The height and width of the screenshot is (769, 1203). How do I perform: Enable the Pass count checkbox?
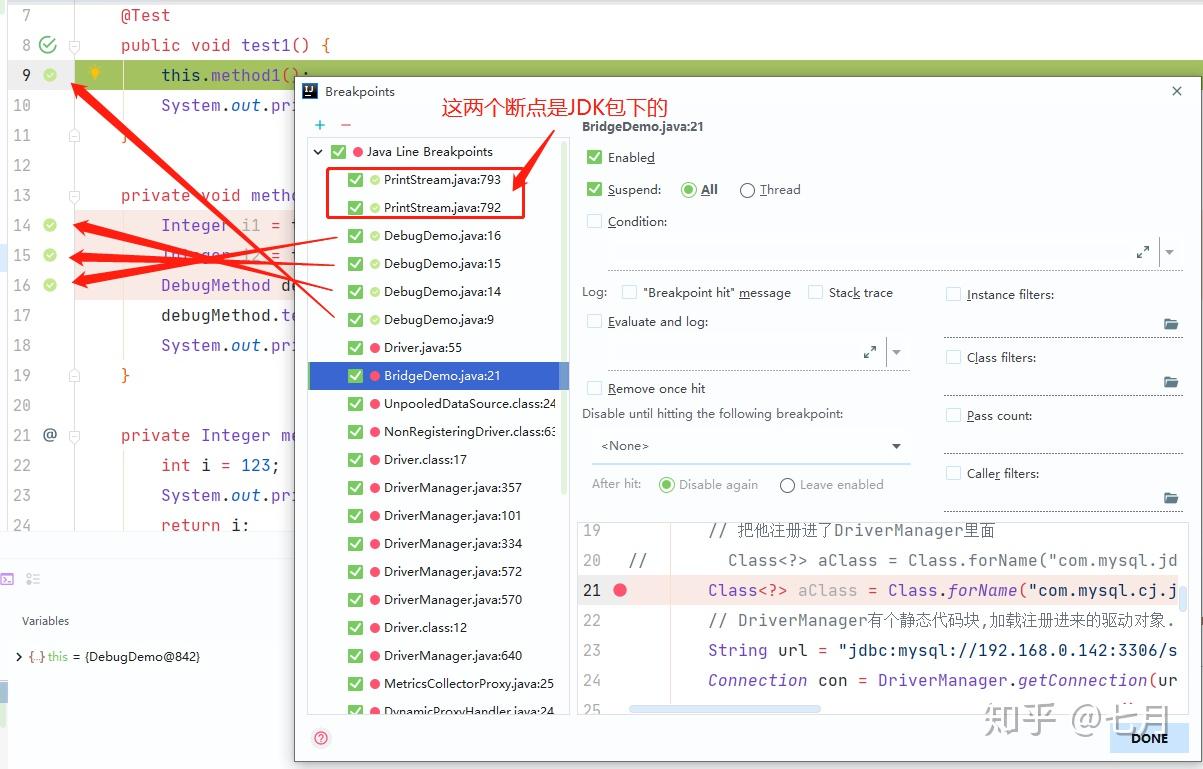[x=953, y=415]
